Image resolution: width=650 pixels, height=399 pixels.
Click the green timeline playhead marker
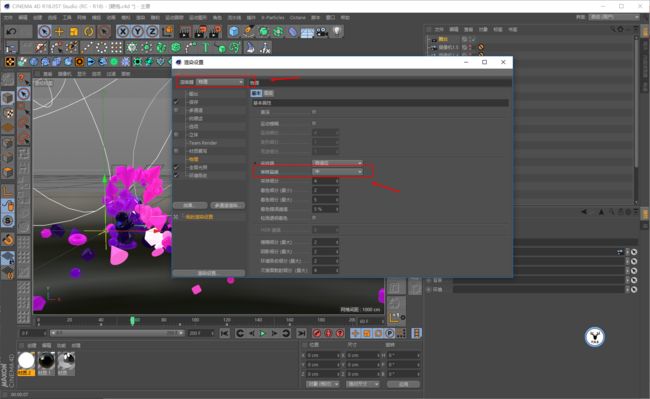tap(133, 321)
